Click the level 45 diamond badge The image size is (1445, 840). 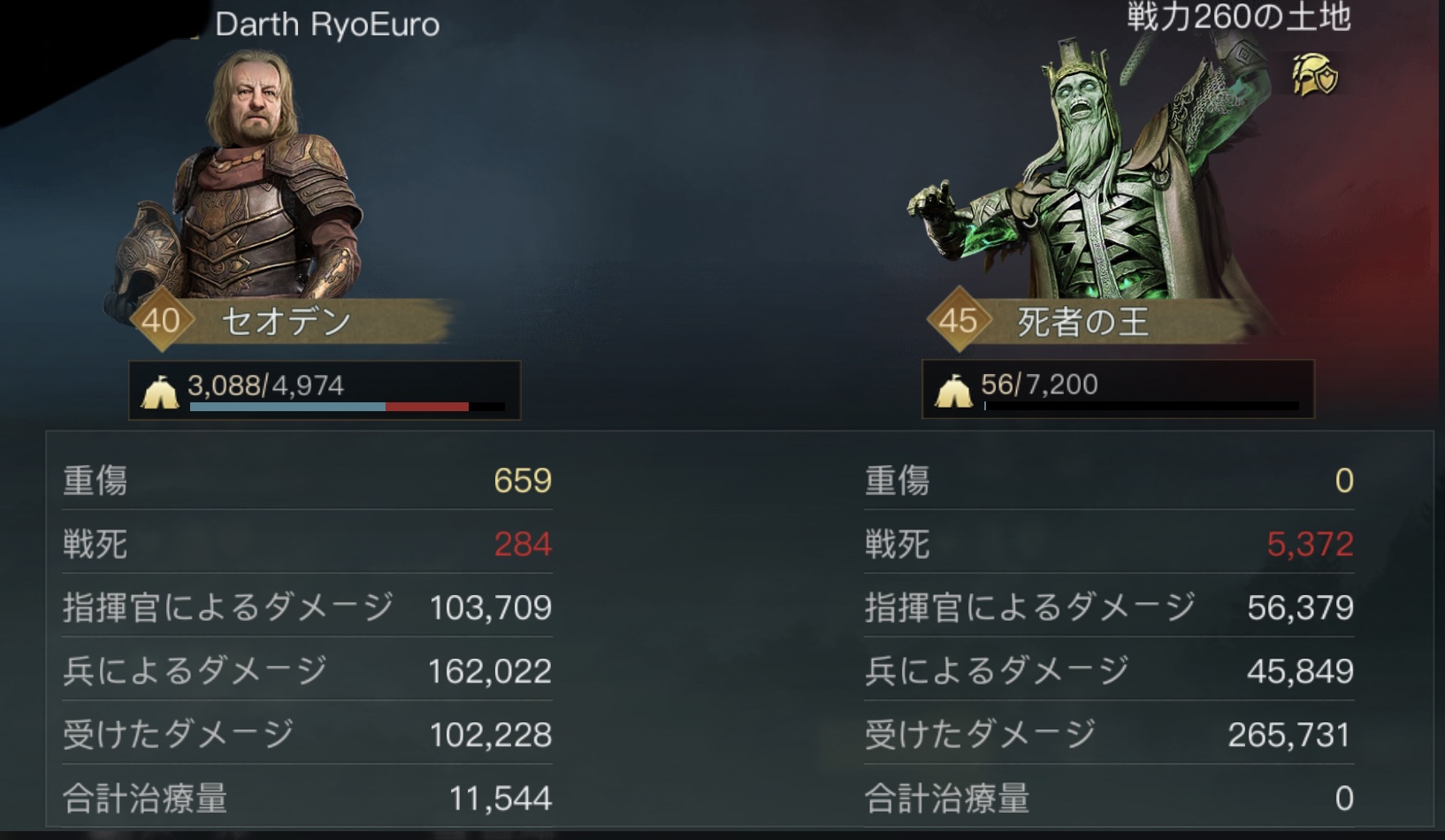point(959,320)
